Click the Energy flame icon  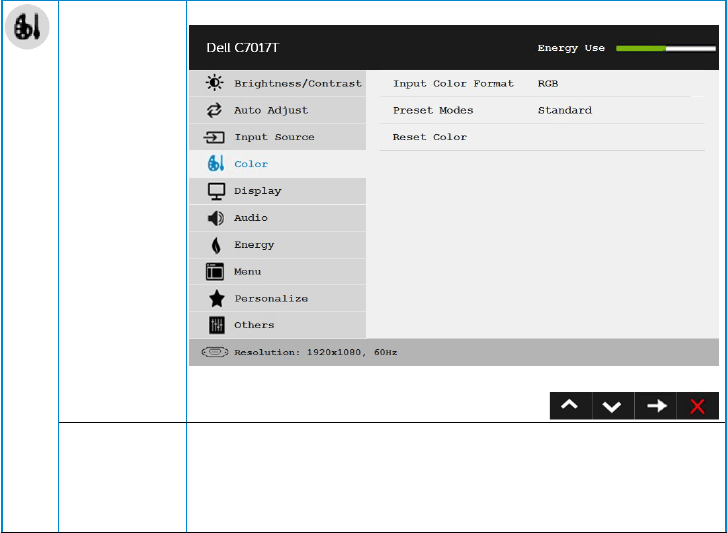point(216,245)
